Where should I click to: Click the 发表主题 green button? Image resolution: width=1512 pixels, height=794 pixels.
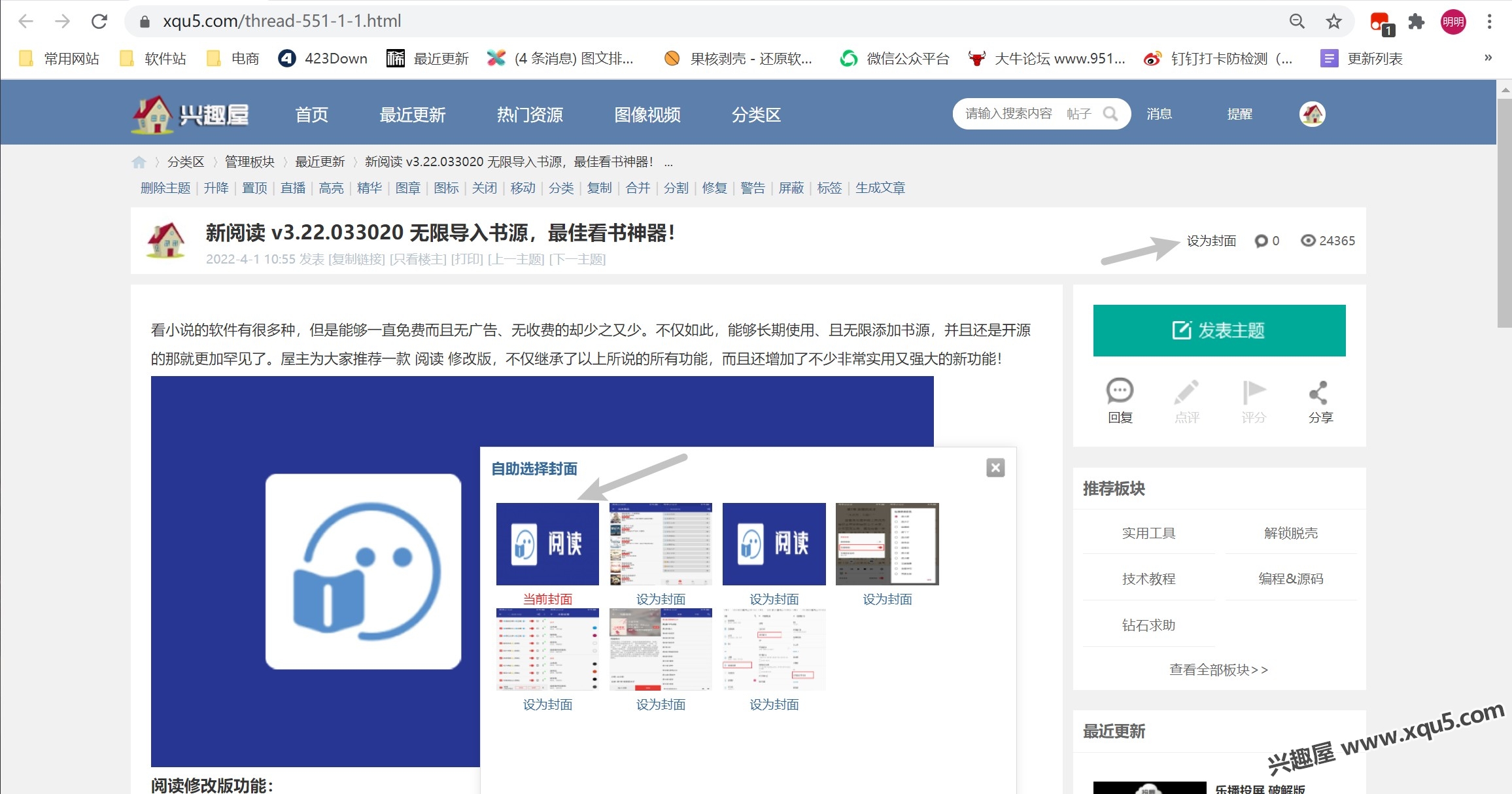point(1219,330)
